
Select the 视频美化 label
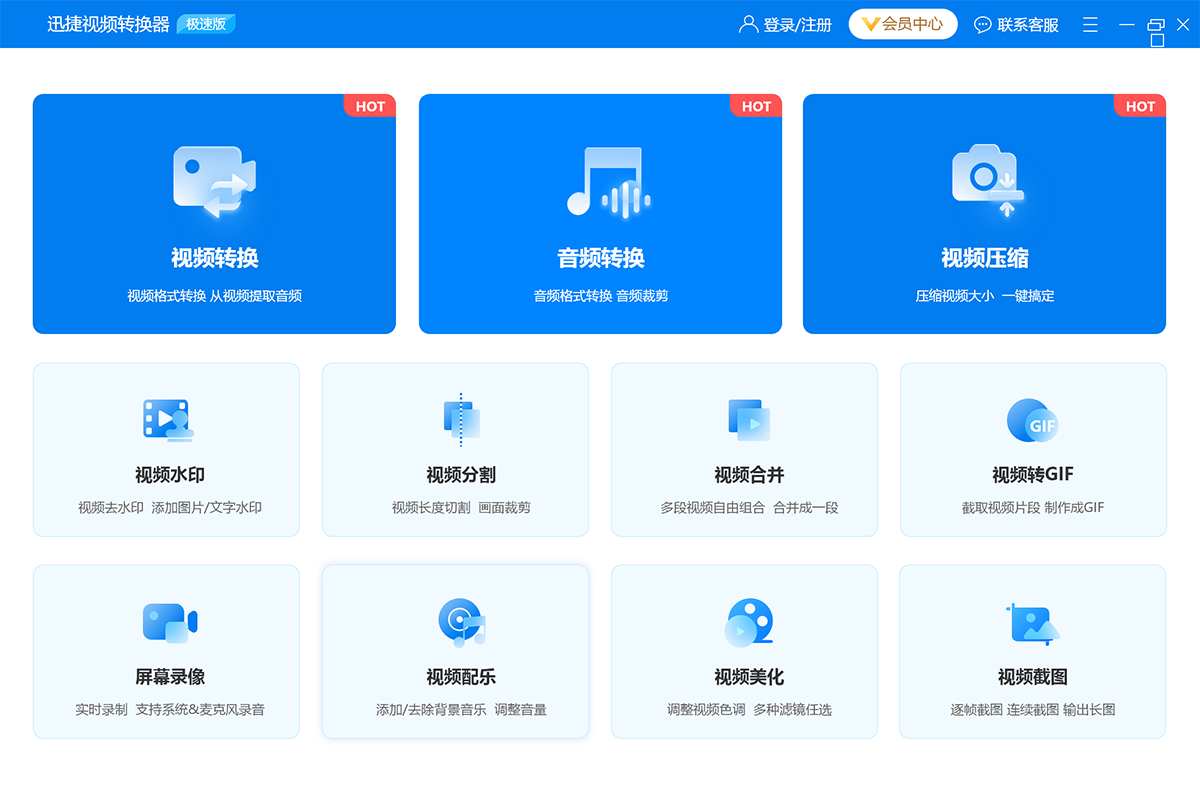[749, 677]
